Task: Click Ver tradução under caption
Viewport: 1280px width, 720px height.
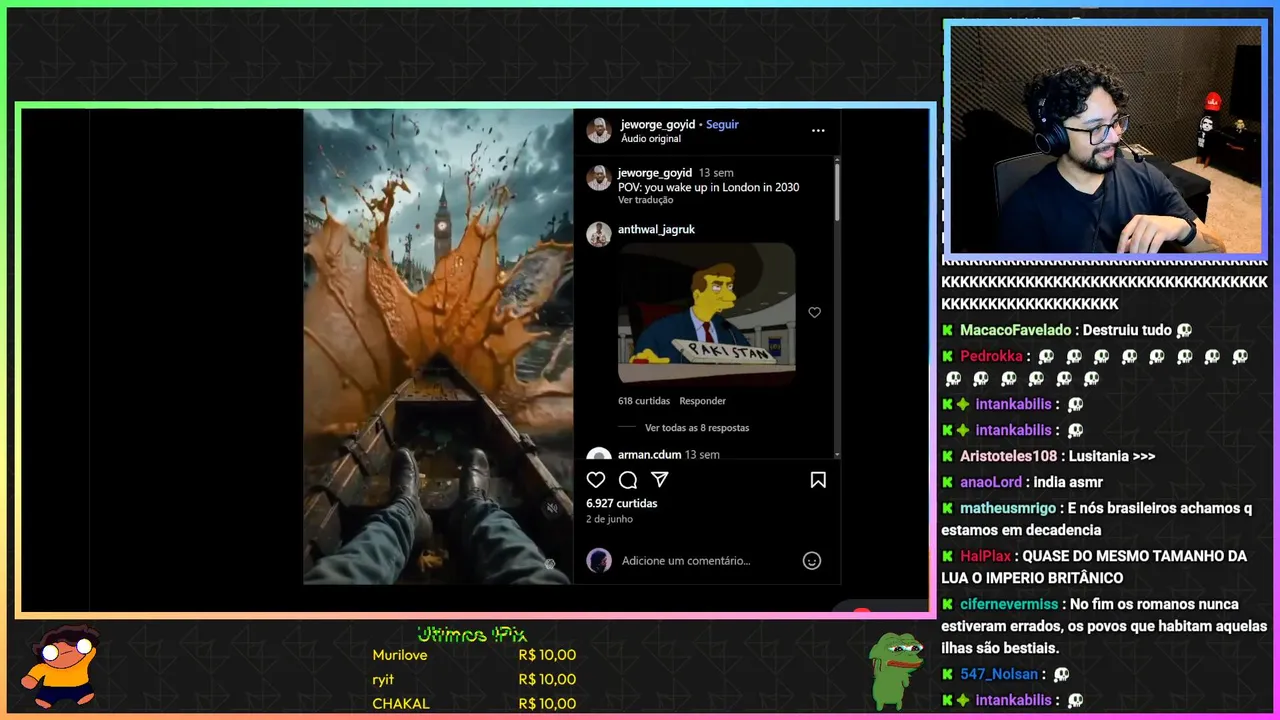Action: 645,200
